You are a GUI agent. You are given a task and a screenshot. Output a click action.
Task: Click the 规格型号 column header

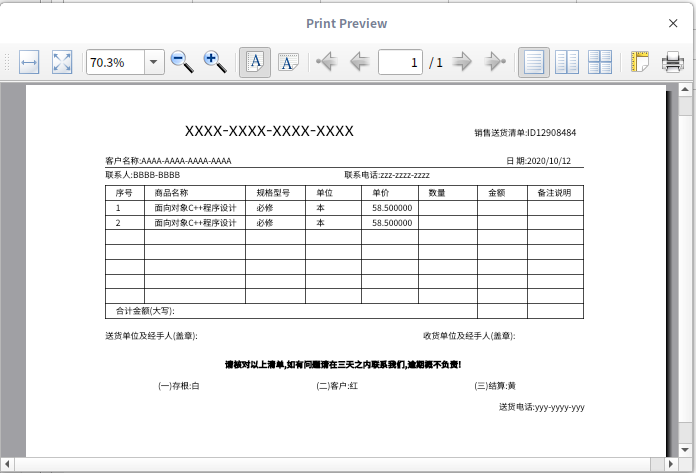(x=273, y=193)
